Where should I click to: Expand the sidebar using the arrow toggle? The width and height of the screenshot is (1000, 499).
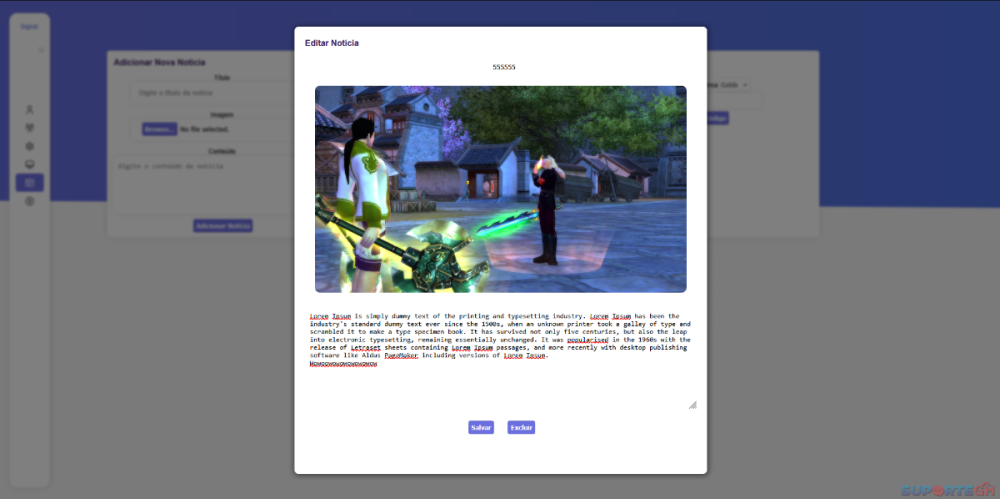(41, 50)
